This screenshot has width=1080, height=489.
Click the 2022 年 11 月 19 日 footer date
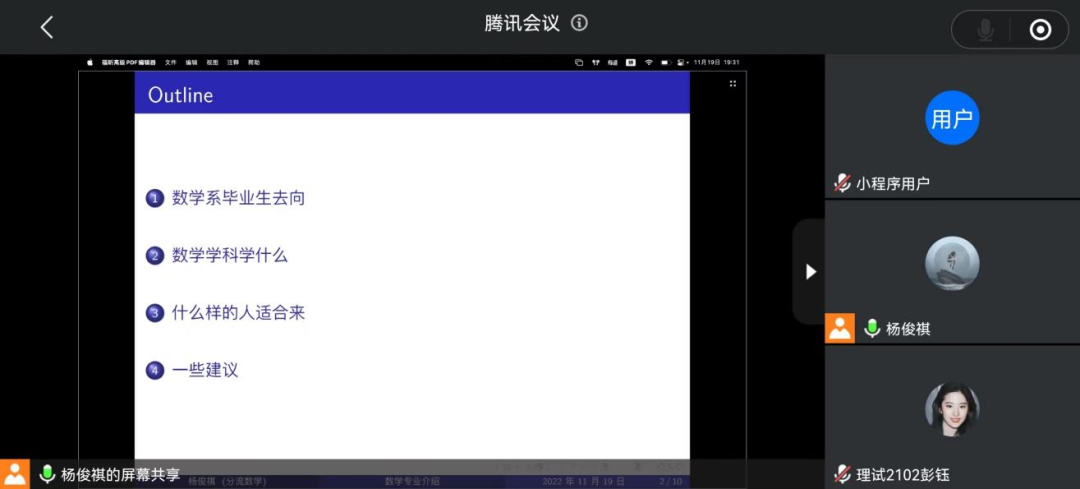click(x=583, y=481)
